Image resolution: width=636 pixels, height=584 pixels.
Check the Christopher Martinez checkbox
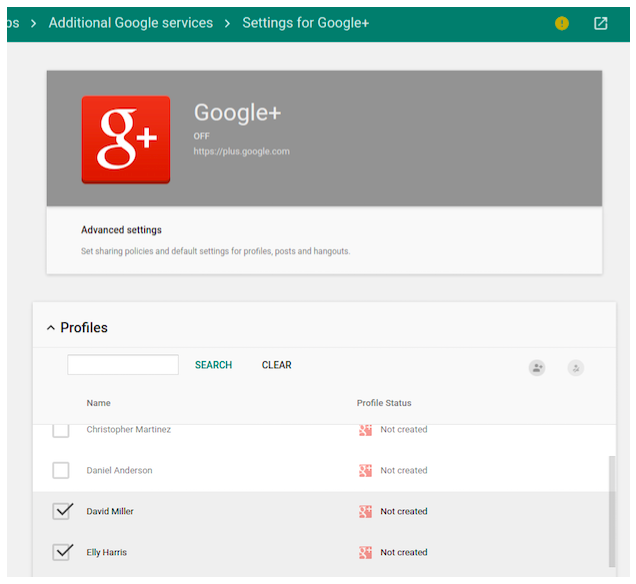[x=61, y=431]
